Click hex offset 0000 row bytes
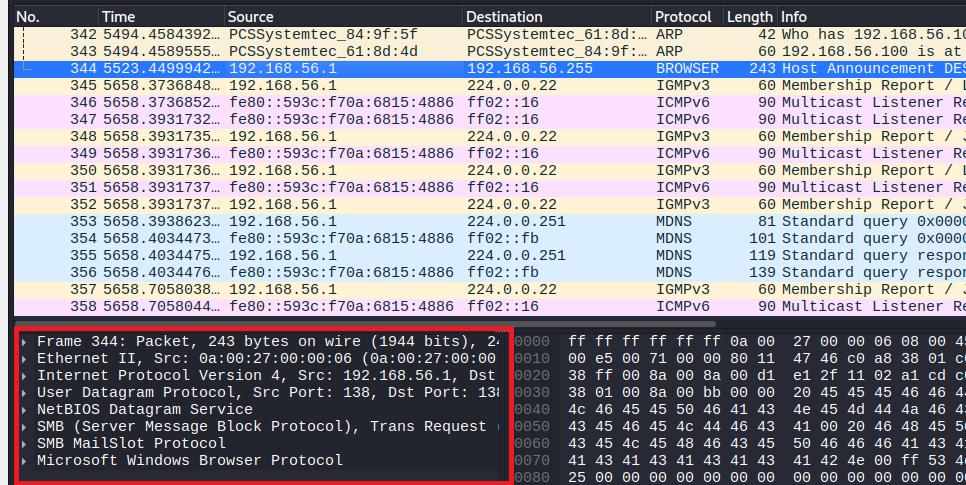 pyautogui.click(x=767, y=341)
